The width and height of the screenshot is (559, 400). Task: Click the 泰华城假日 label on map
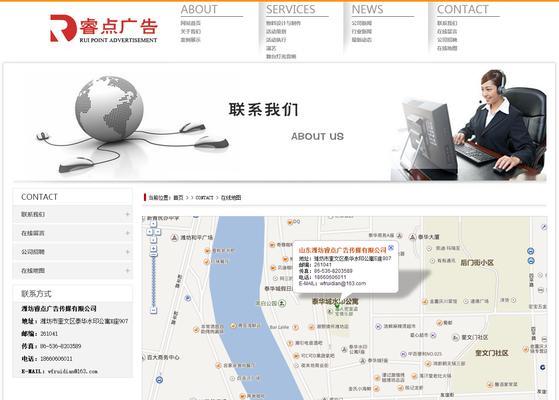(x=278, y=288)
